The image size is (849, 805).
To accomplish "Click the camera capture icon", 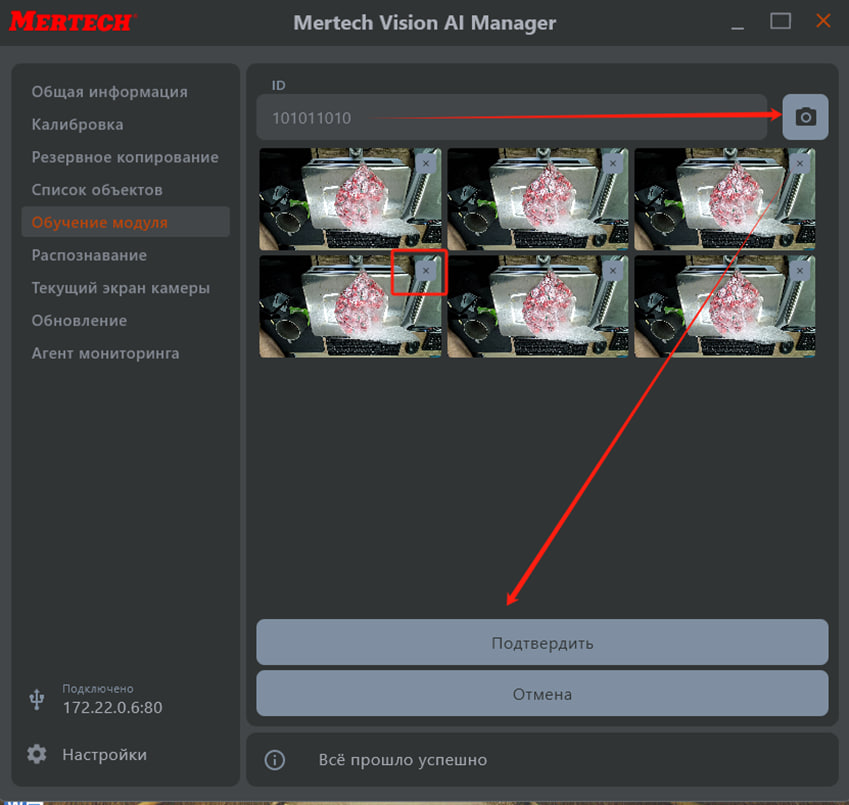I will coord(805,117).
